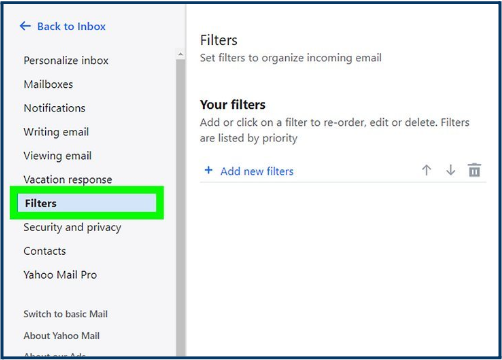Move filter down with the down arrow
Image resolution: width=502 pixels, height=360 pixels.
(x=450, y=170)
